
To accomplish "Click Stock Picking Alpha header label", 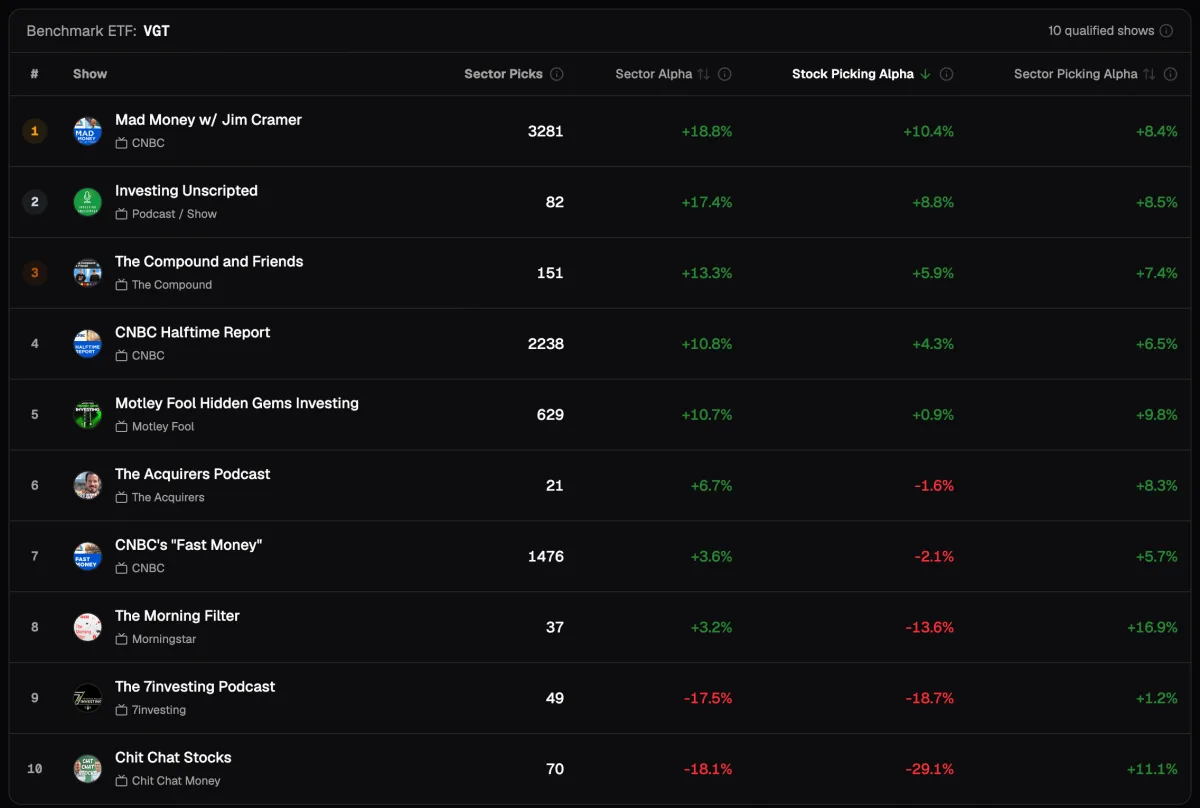I will point(853,74).
